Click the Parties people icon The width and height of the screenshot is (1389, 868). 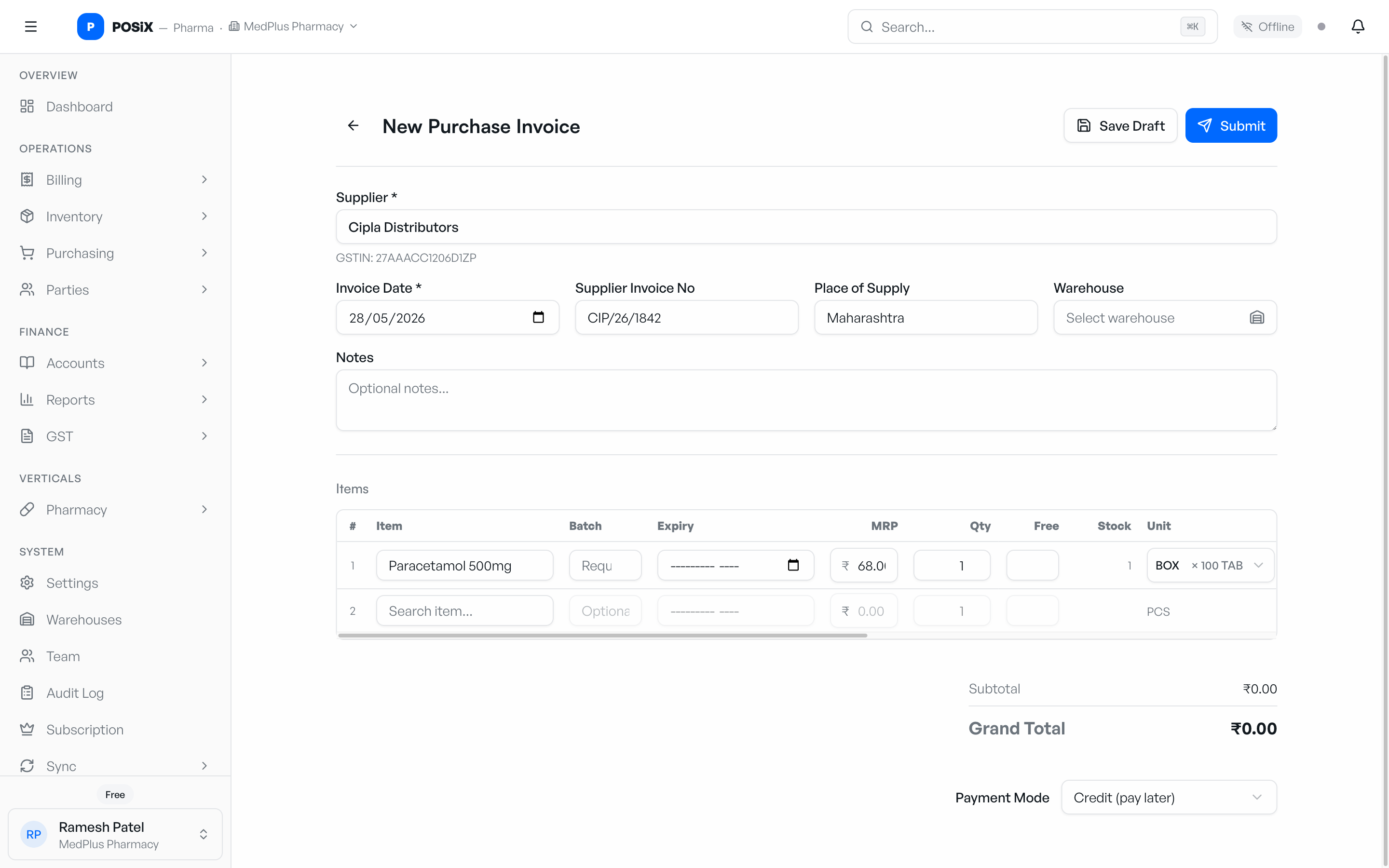click(27, 289)
